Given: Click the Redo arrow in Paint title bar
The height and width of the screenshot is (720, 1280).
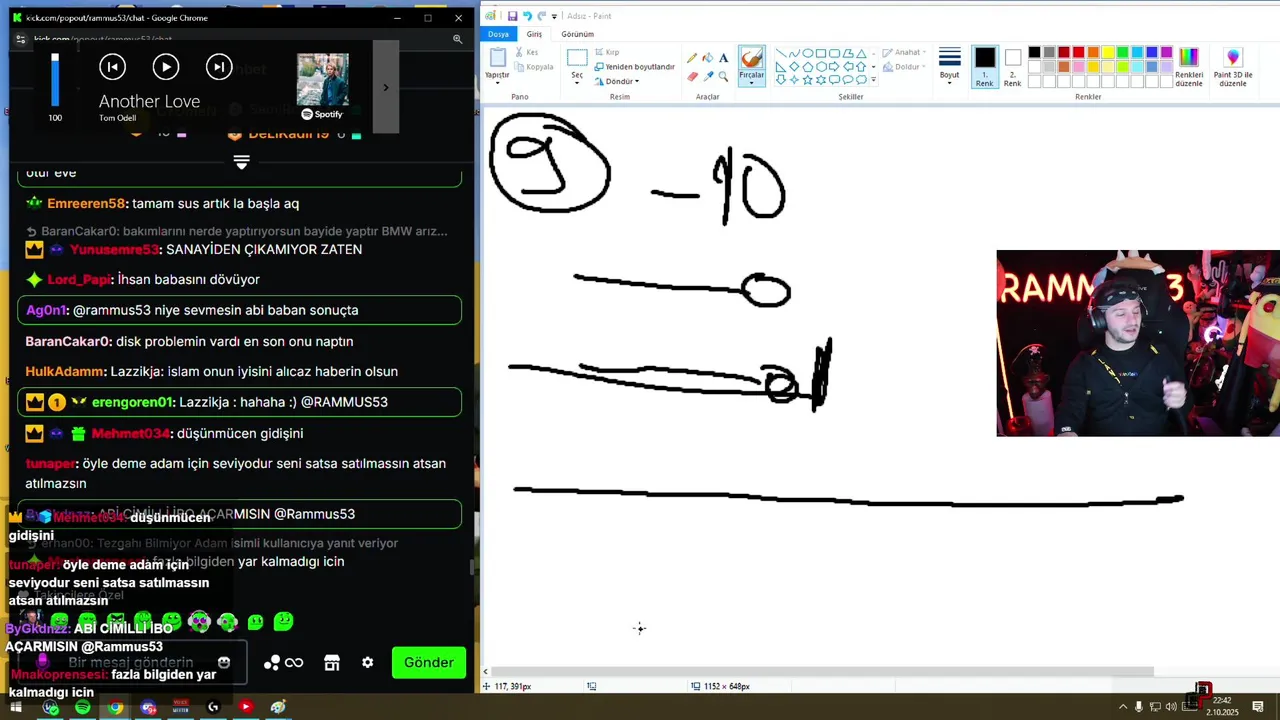Looking at the screenshot, I should click(542, 16).
